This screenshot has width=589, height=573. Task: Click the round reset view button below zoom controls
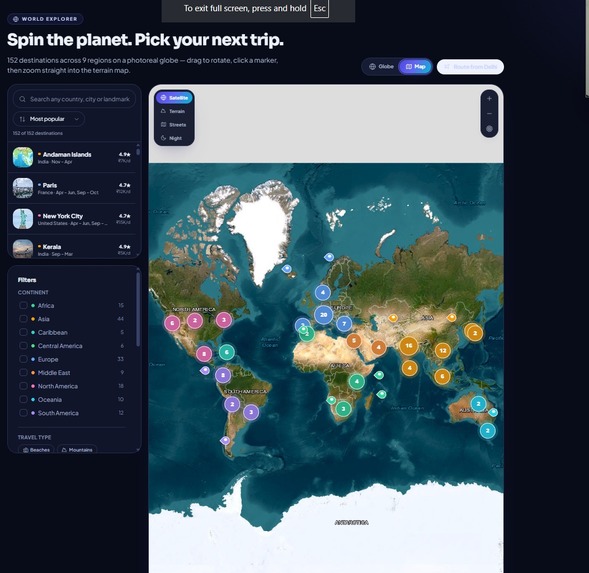point(489,129)
